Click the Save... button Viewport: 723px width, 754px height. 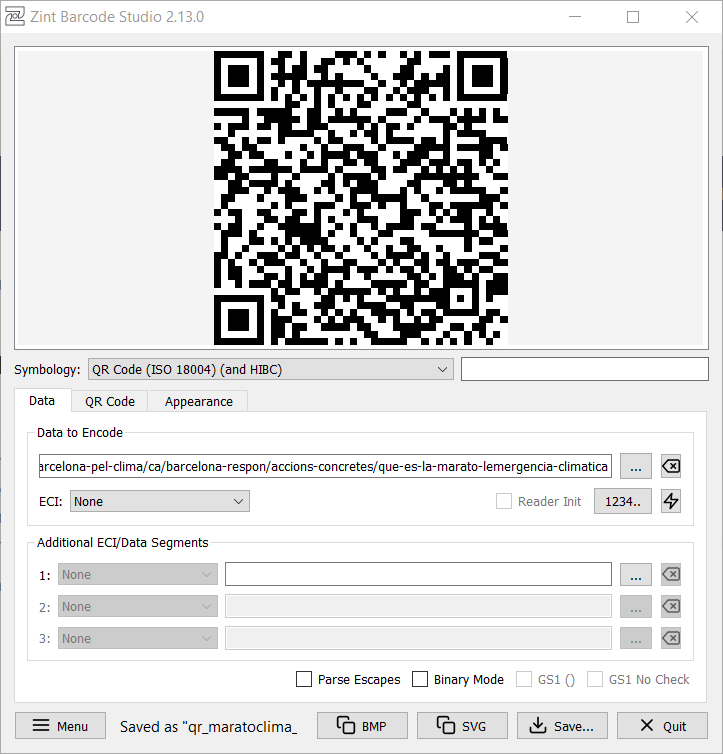[561, 726]
